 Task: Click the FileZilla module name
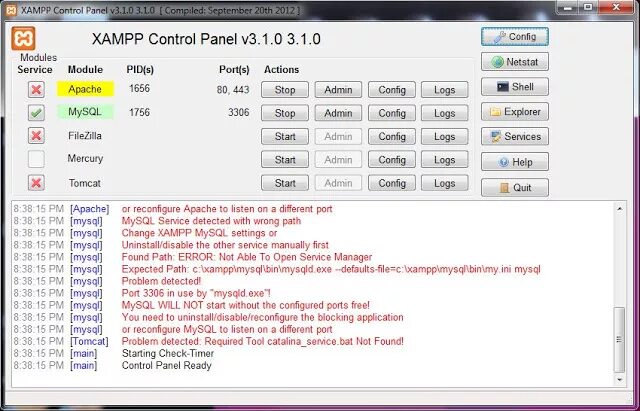coord(85,136)
